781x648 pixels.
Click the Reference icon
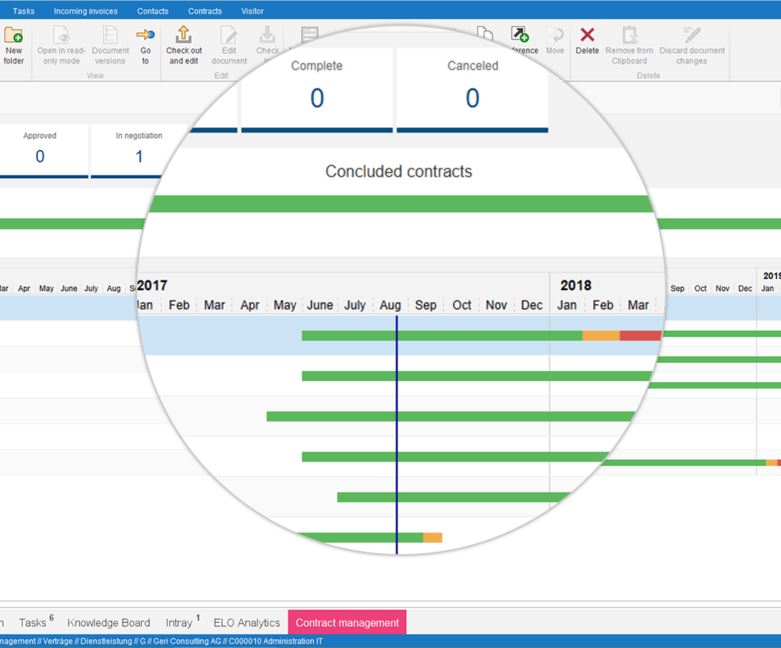520,34
